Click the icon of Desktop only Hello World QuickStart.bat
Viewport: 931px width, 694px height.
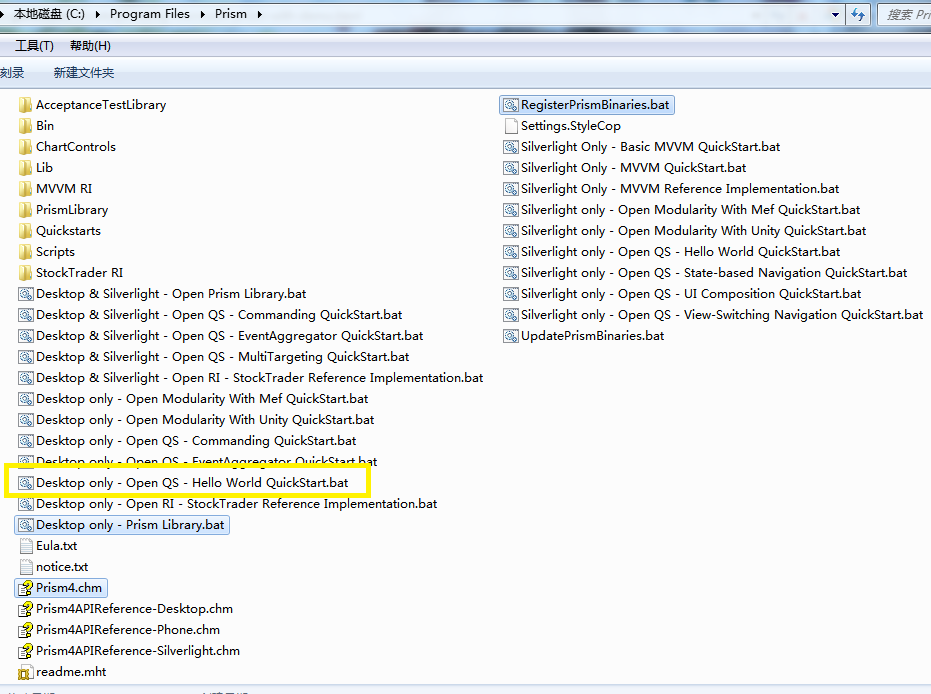coord(26,483)
